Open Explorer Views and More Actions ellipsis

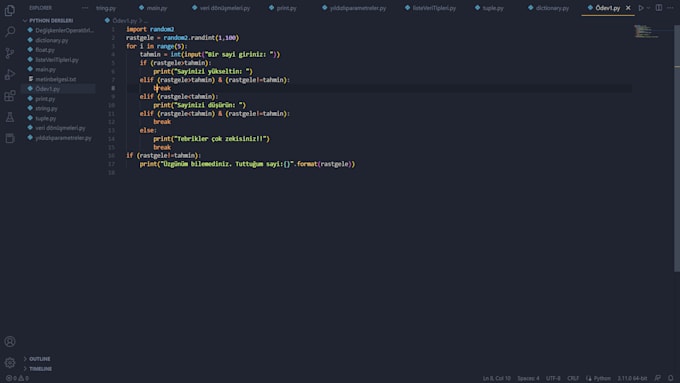pos(85,8)
